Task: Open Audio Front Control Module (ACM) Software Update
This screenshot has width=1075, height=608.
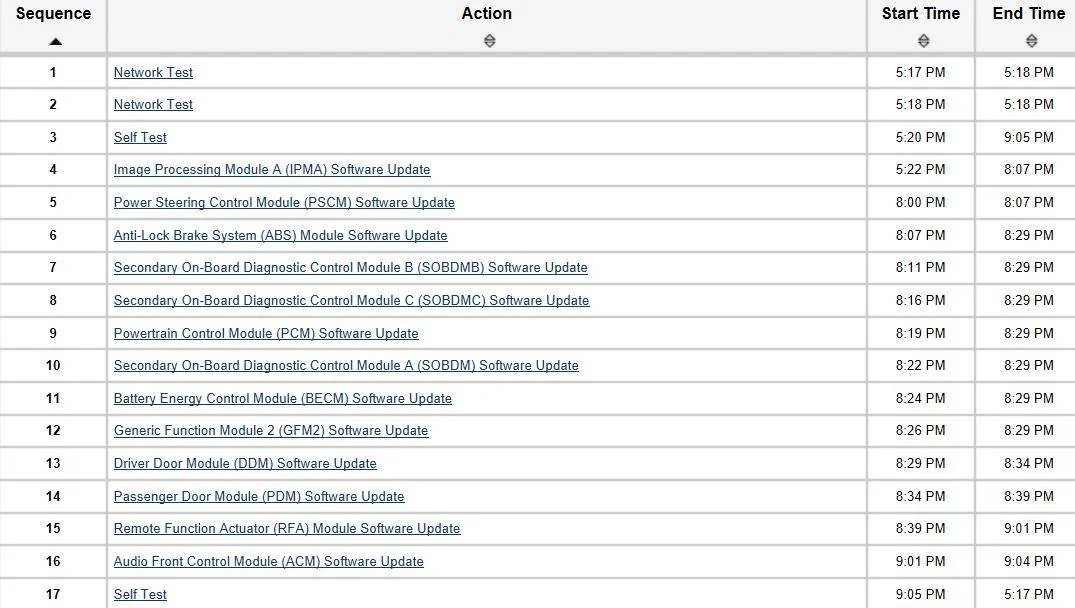Action: point(269,562)
